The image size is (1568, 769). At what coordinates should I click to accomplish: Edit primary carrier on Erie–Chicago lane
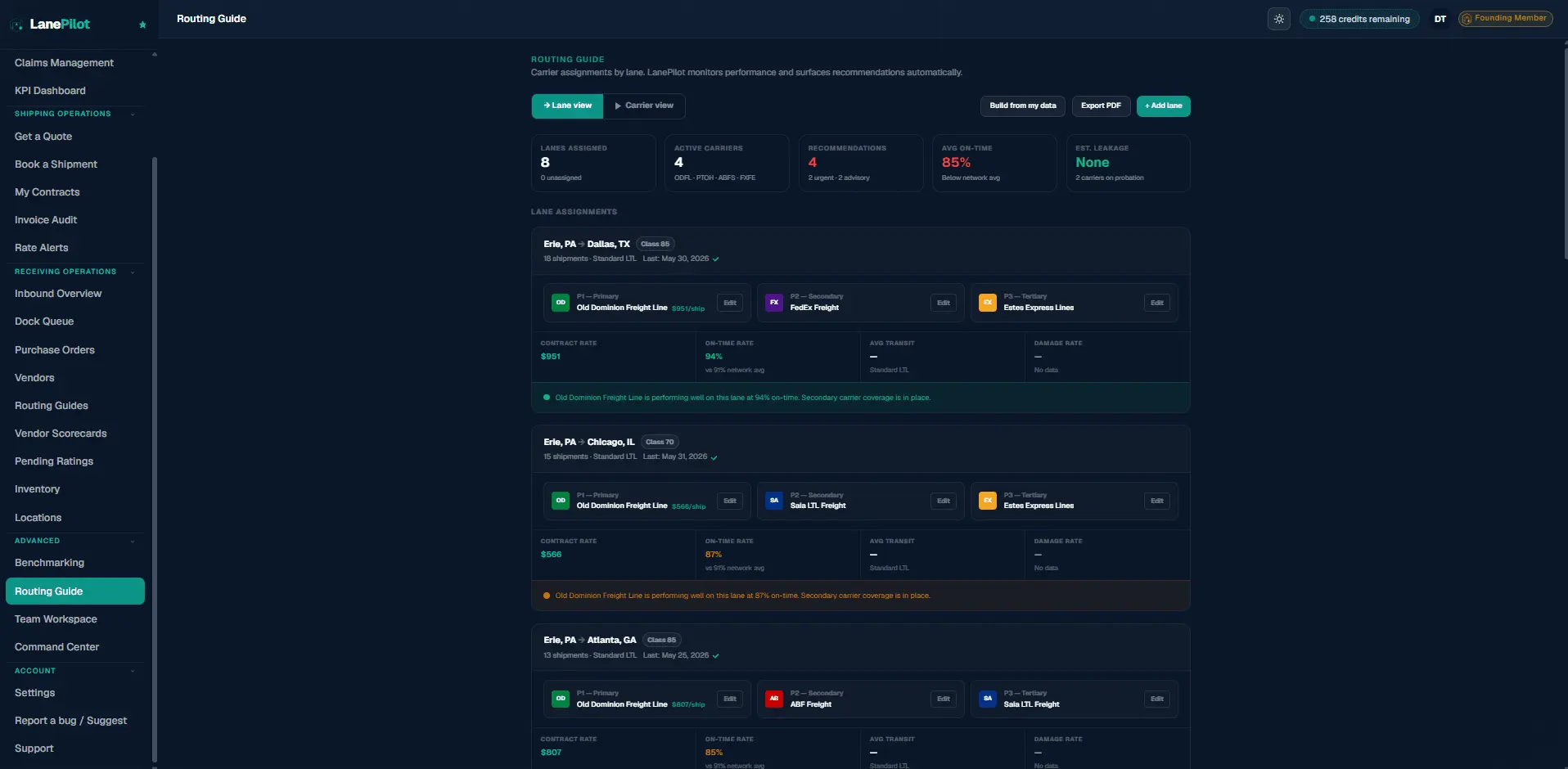coord(730,501)
